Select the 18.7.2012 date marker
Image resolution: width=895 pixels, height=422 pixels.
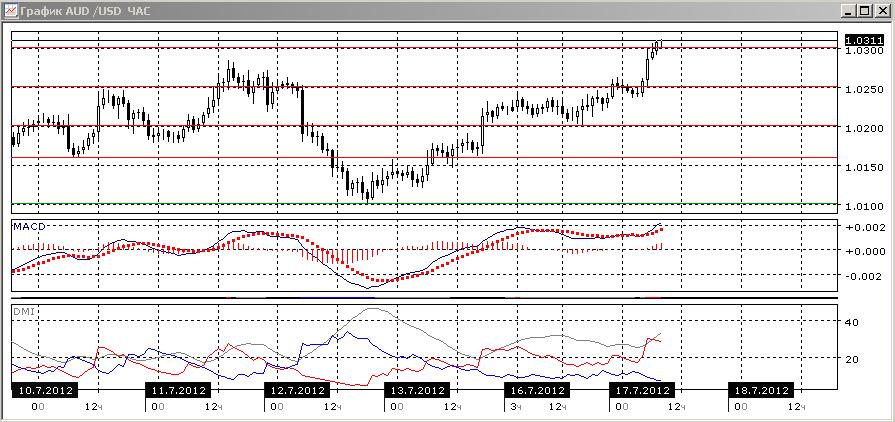[x=761, y=391]
